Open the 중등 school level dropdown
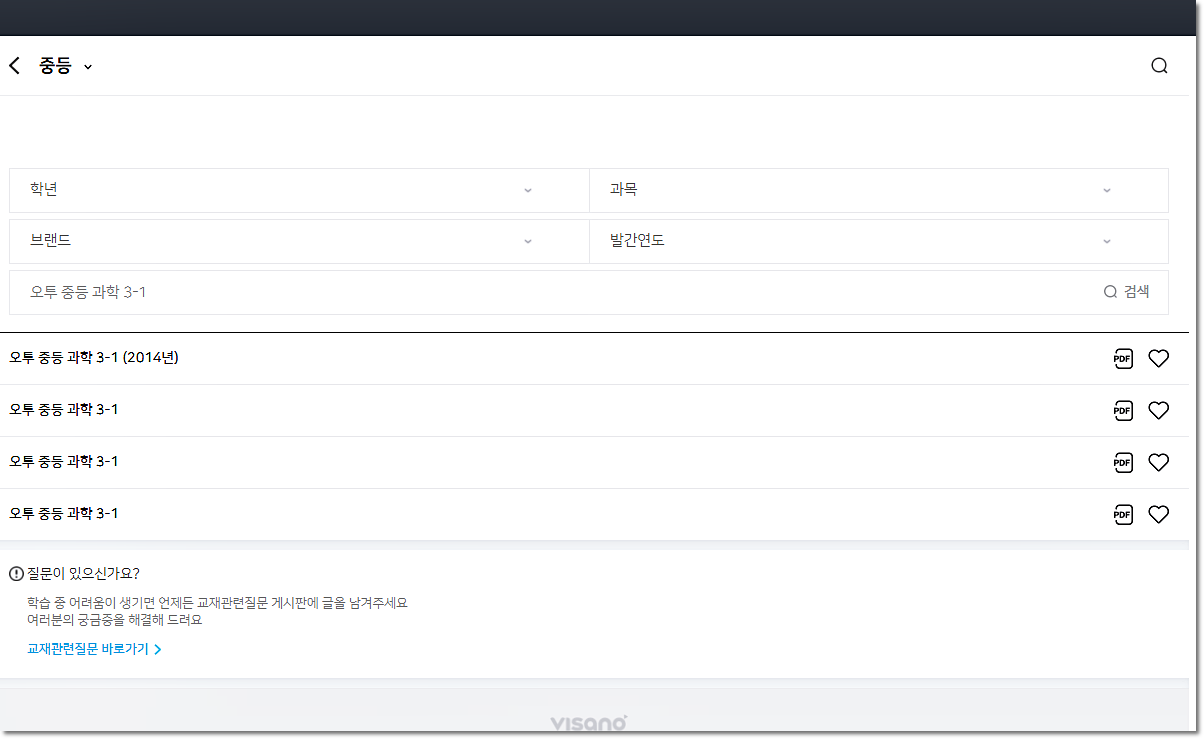This screenshot has width=1204, height=739. pyautogui.click(x=66, y=66)
